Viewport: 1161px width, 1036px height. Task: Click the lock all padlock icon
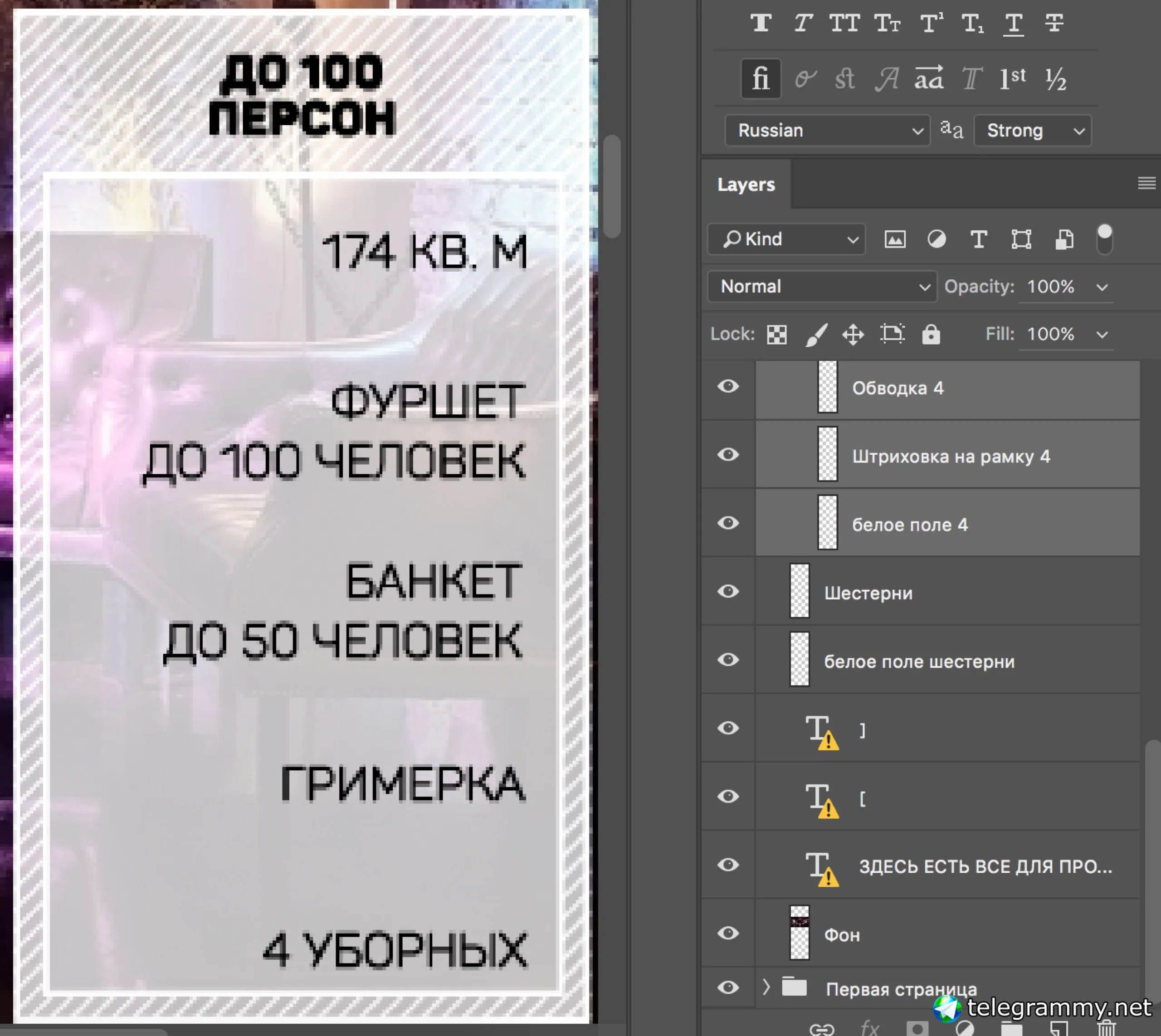click(931, 334)
